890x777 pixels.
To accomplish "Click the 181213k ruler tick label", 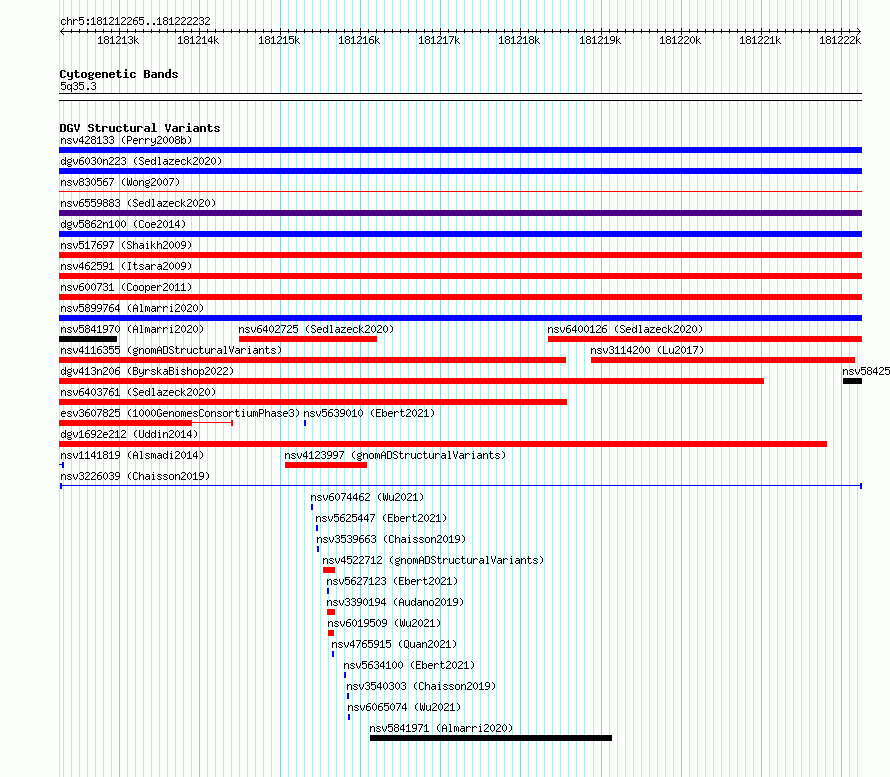I will (x=118, y=40).
